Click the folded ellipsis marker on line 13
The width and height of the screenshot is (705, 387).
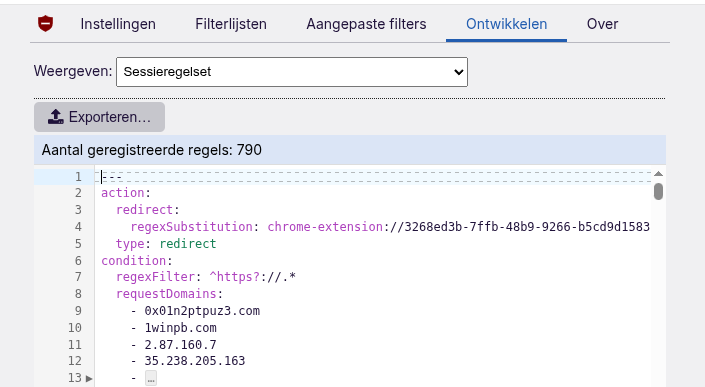coord(151,378)
